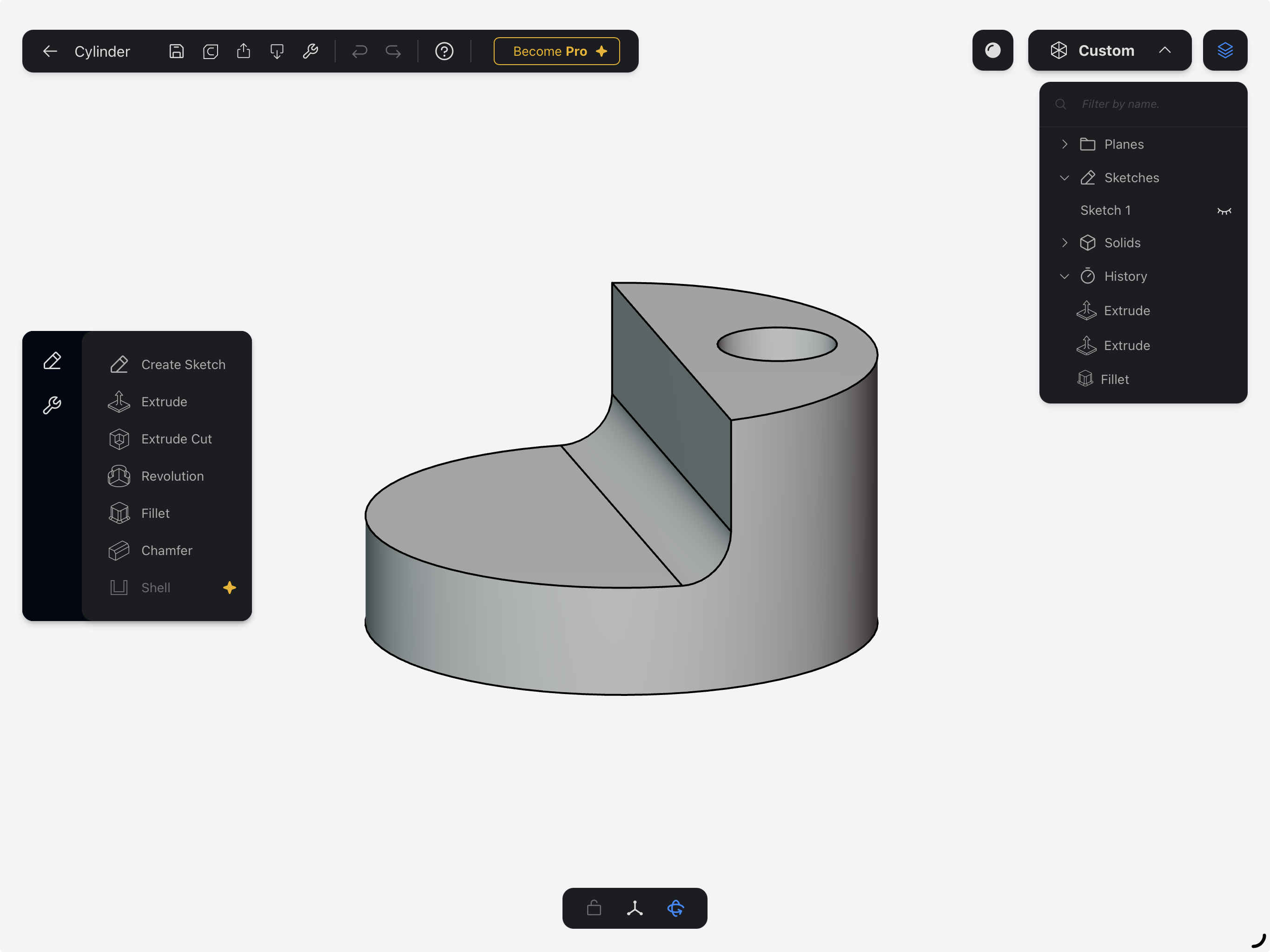Screen dimensions: 1270x952
Task: Select the Revolution tool
Action: click(x=172, y=476)
